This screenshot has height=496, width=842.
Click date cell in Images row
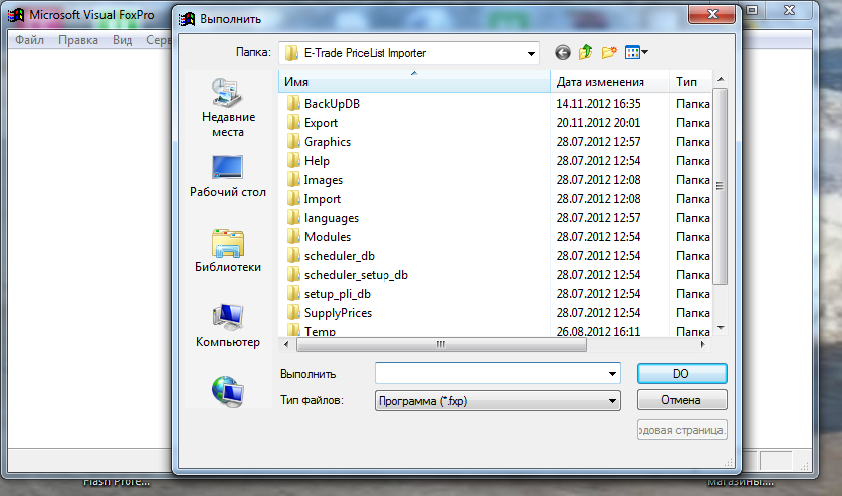point(598,180)
